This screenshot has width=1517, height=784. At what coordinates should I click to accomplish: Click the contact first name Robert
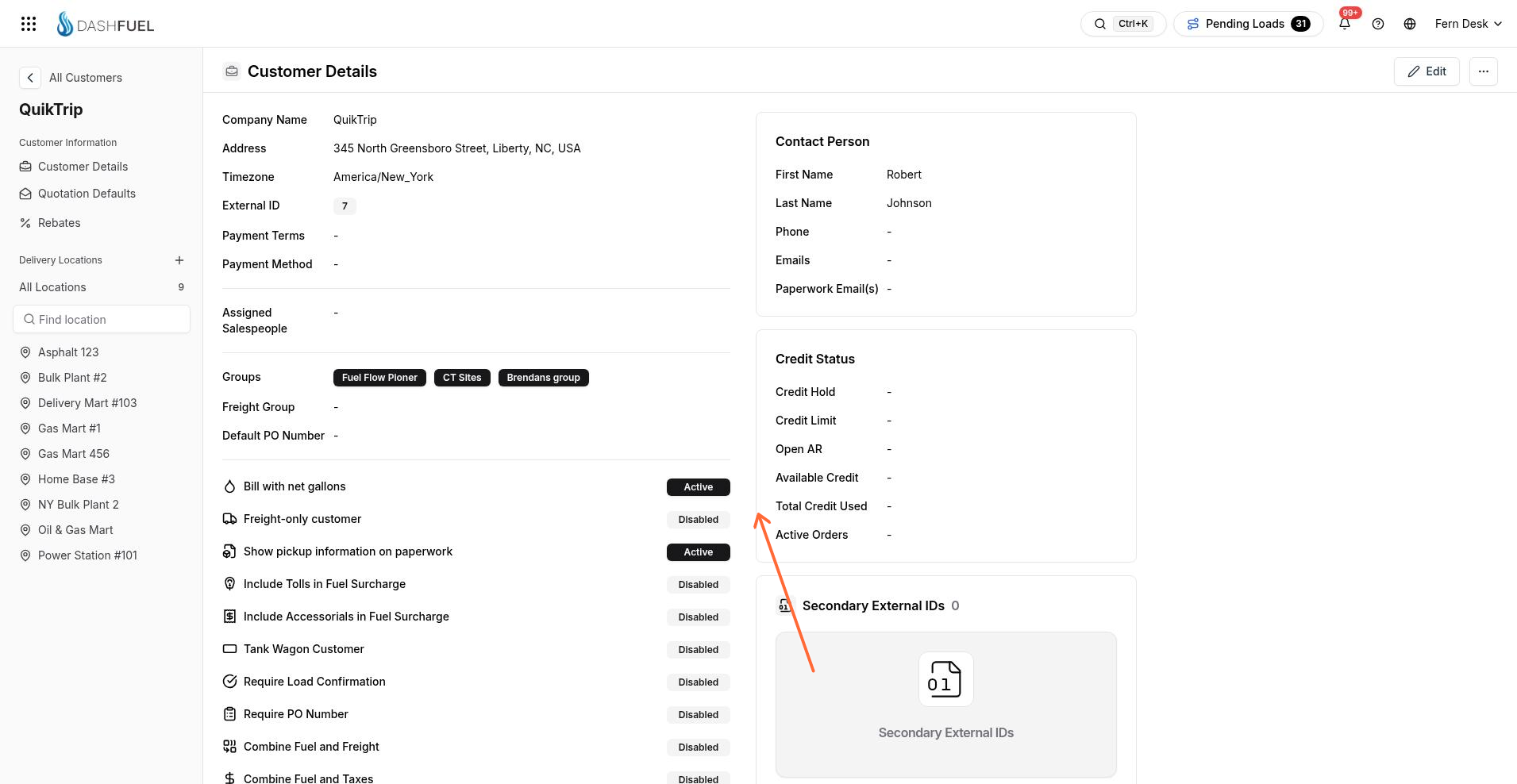tap(904, 175)
